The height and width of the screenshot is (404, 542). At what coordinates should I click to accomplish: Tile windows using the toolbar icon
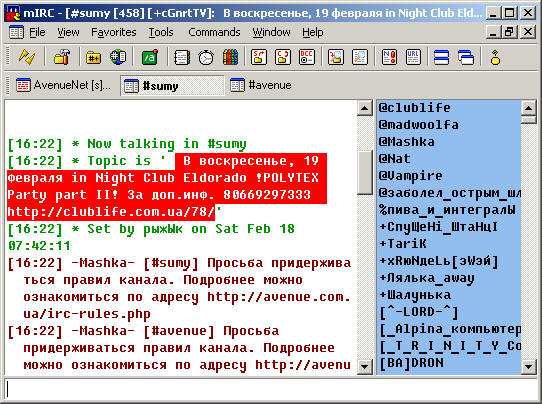click(x=441, y=57)
